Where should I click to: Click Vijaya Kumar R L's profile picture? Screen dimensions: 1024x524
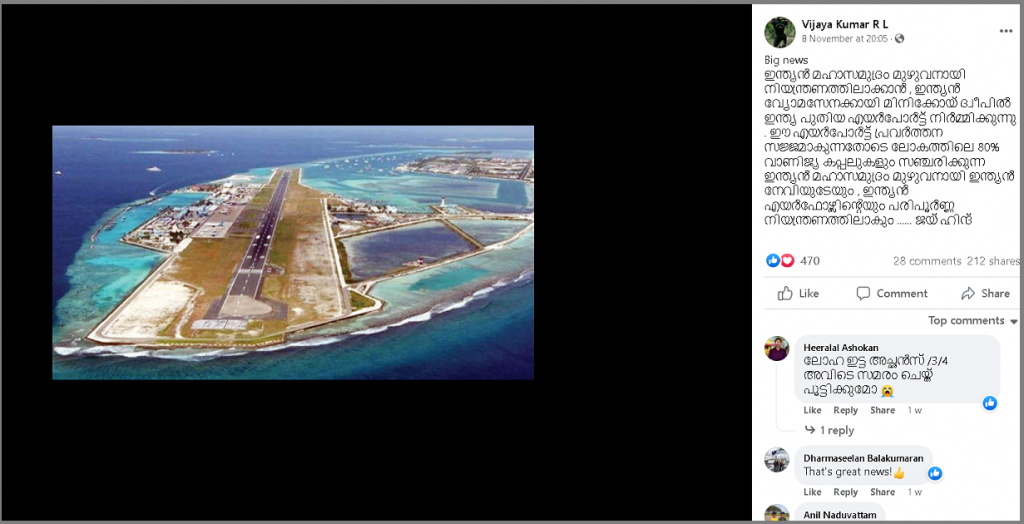point(780,32)
